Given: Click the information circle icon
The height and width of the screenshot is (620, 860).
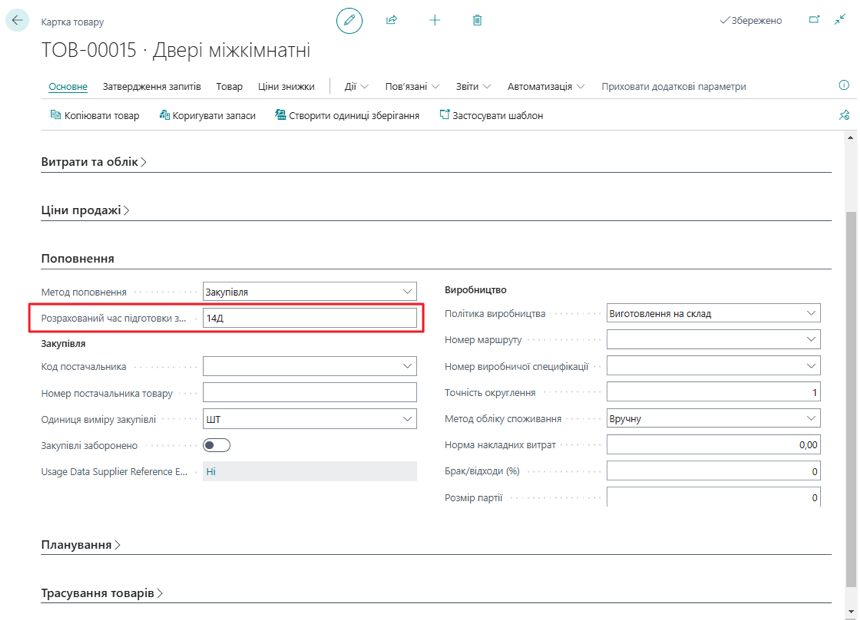Looking at the screenshot, I should (843, 86).
